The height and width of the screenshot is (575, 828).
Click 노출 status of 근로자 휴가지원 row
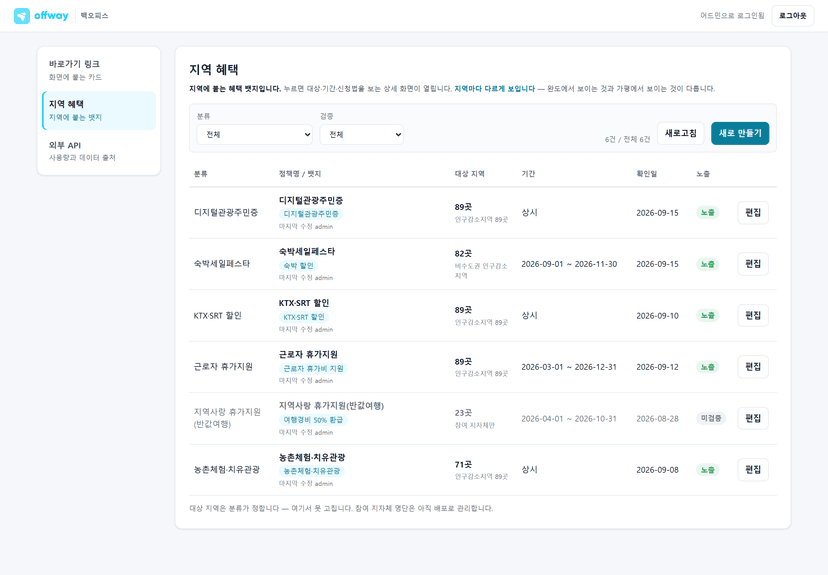[708, 367]
